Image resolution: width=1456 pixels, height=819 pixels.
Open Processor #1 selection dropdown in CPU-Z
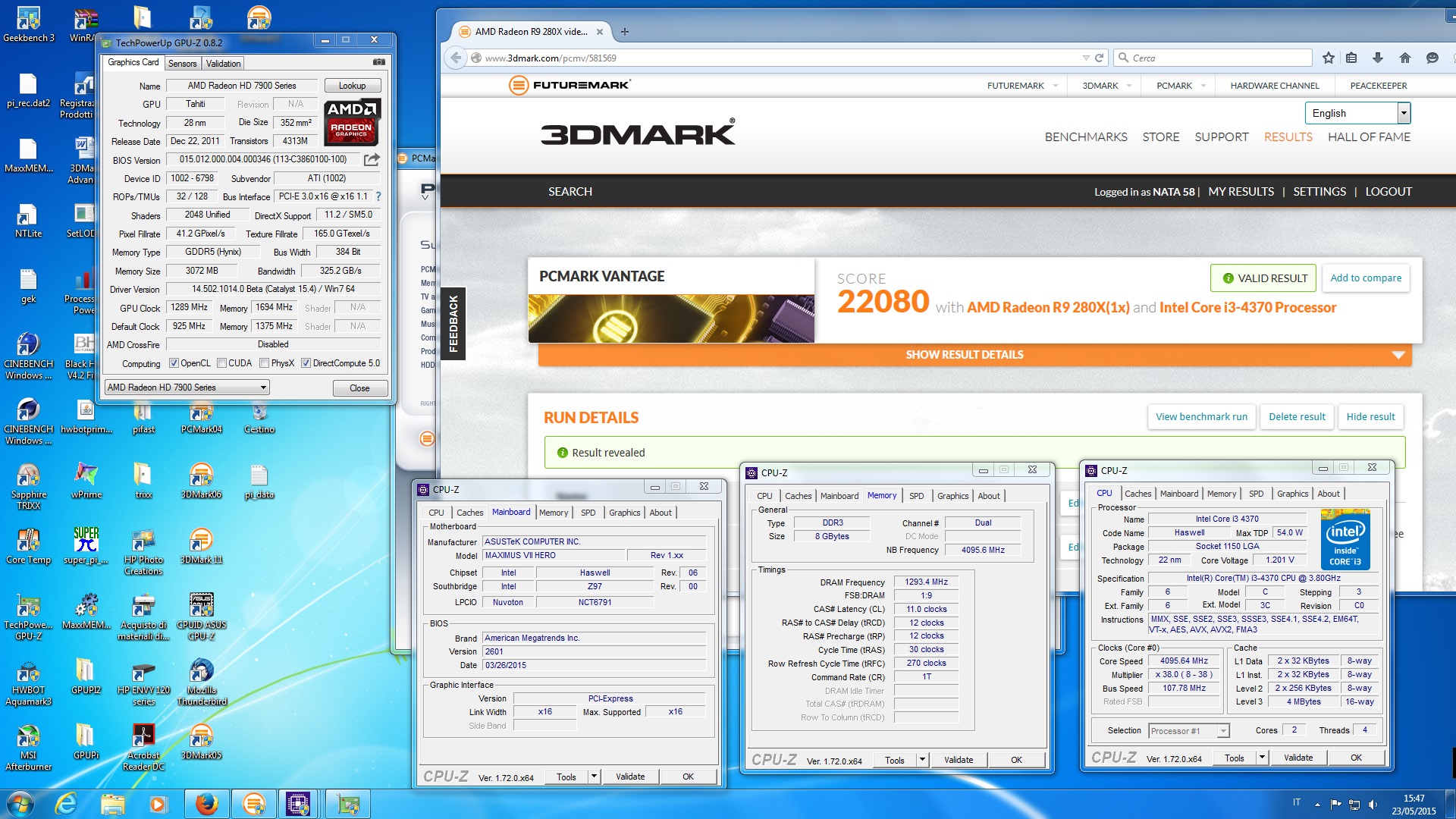[1188, 731]
